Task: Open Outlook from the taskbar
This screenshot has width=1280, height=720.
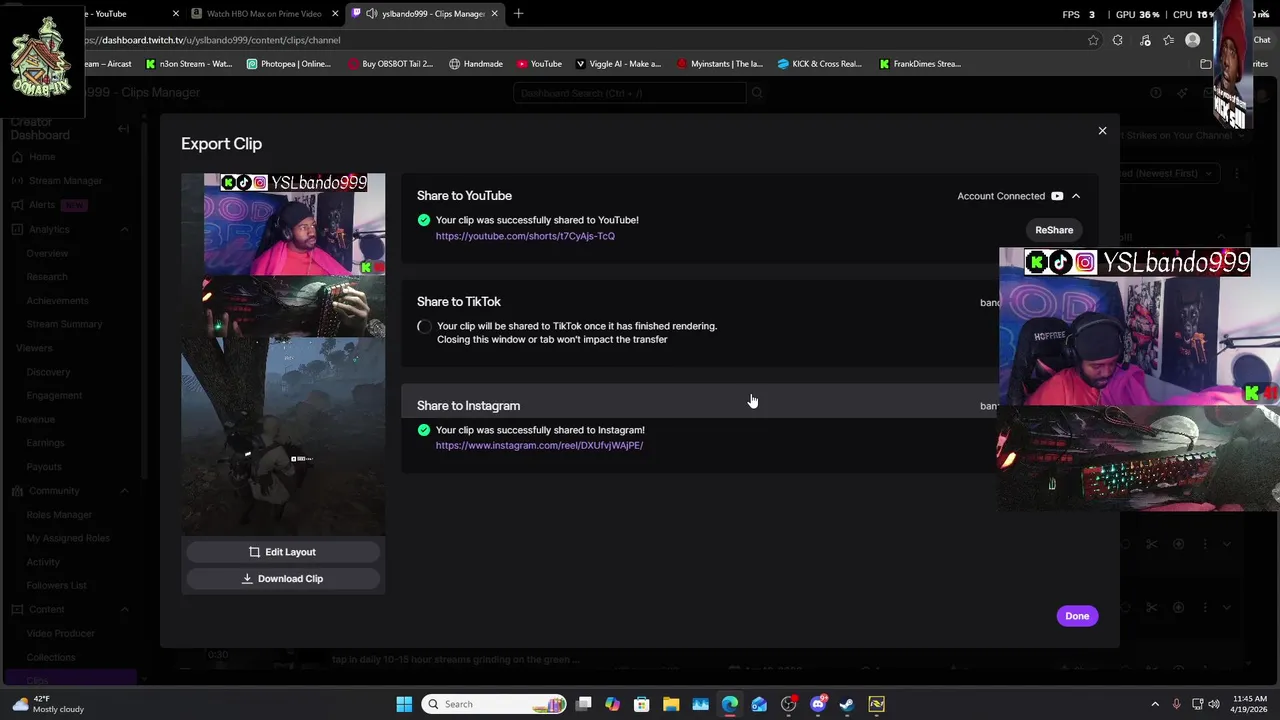Action: tap(759, 704)
